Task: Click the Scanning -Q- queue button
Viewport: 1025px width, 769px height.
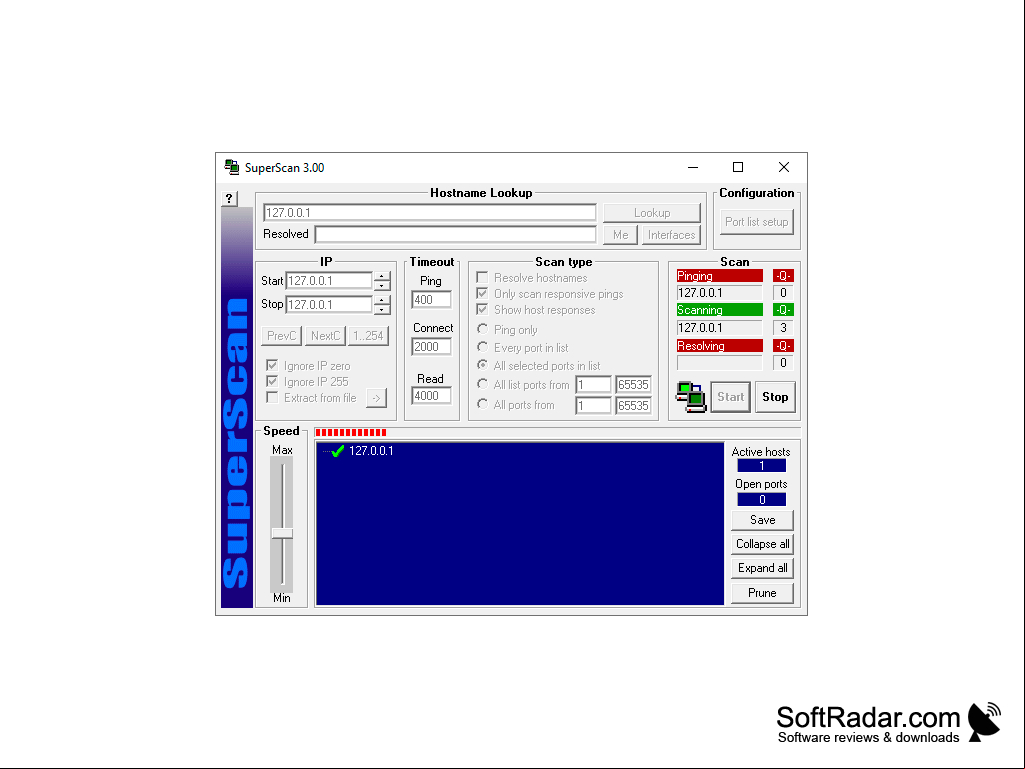Action: click(783, 310)
